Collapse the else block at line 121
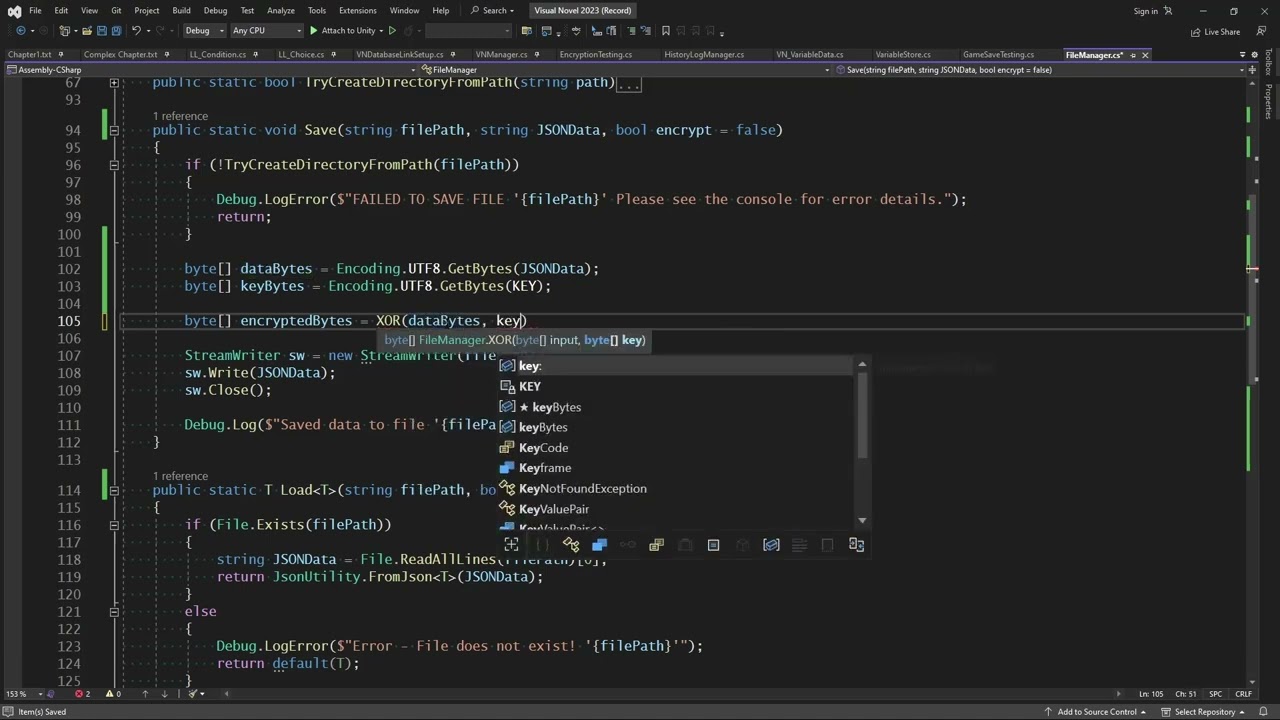Viewport: 1280px width, 720px height. [114, 611]
